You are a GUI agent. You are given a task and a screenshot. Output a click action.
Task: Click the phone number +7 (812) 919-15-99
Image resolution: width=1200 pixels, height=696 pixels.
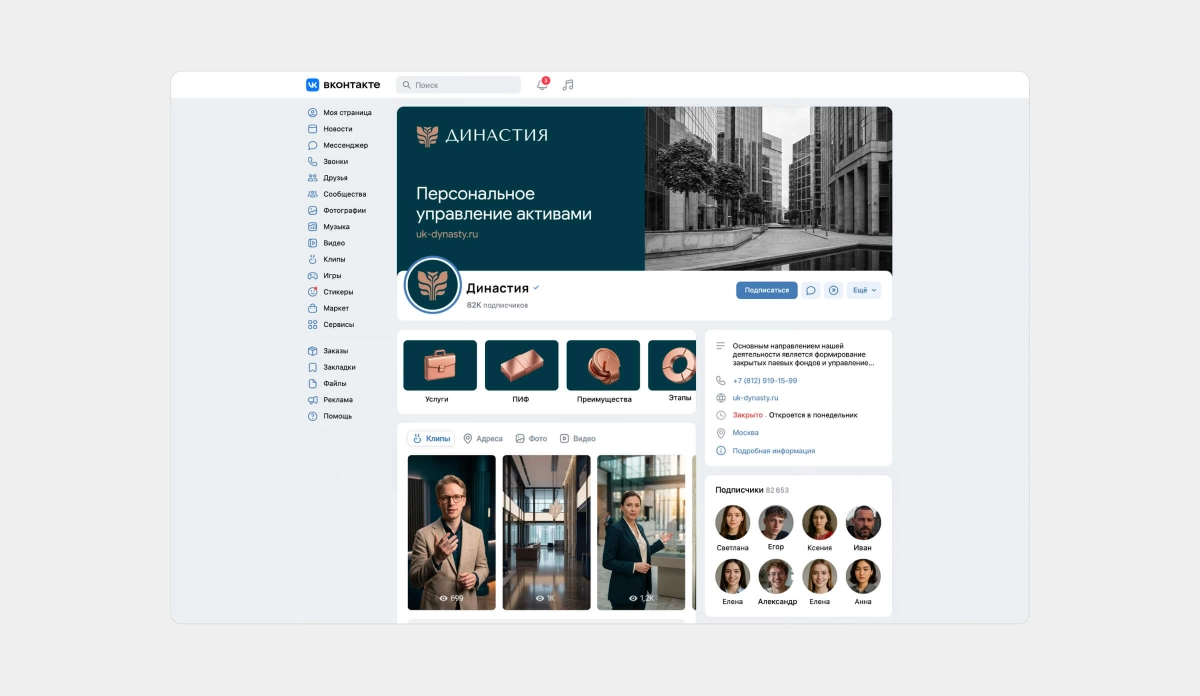coord(765,380)
